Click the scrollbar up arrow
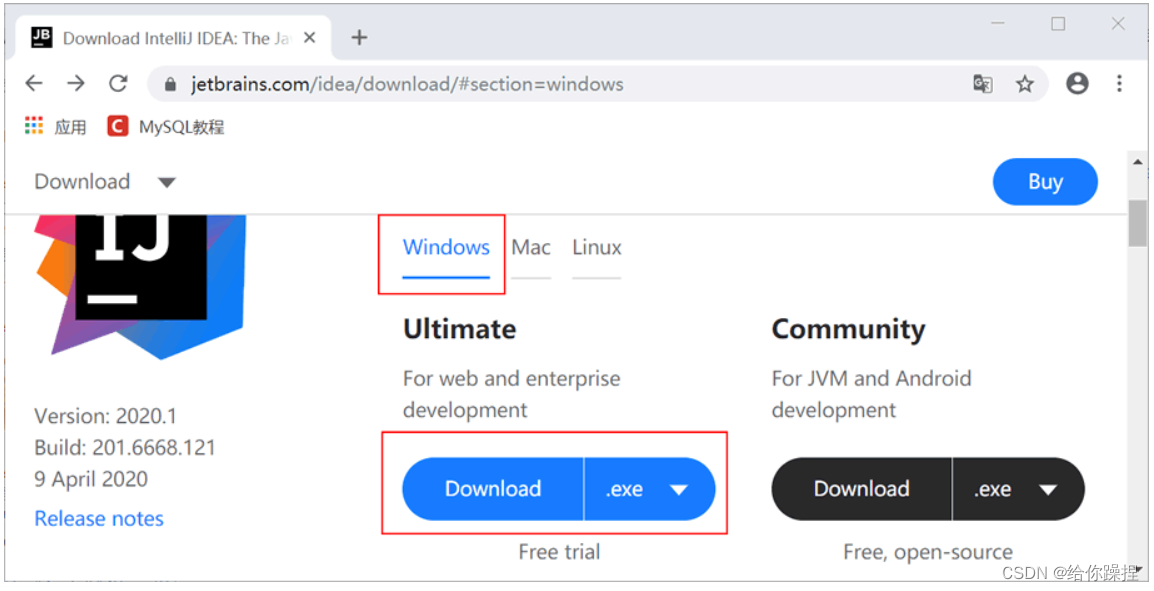Image resolution: width=1154 pixels, height=591 pixels. click(1137, 162)
